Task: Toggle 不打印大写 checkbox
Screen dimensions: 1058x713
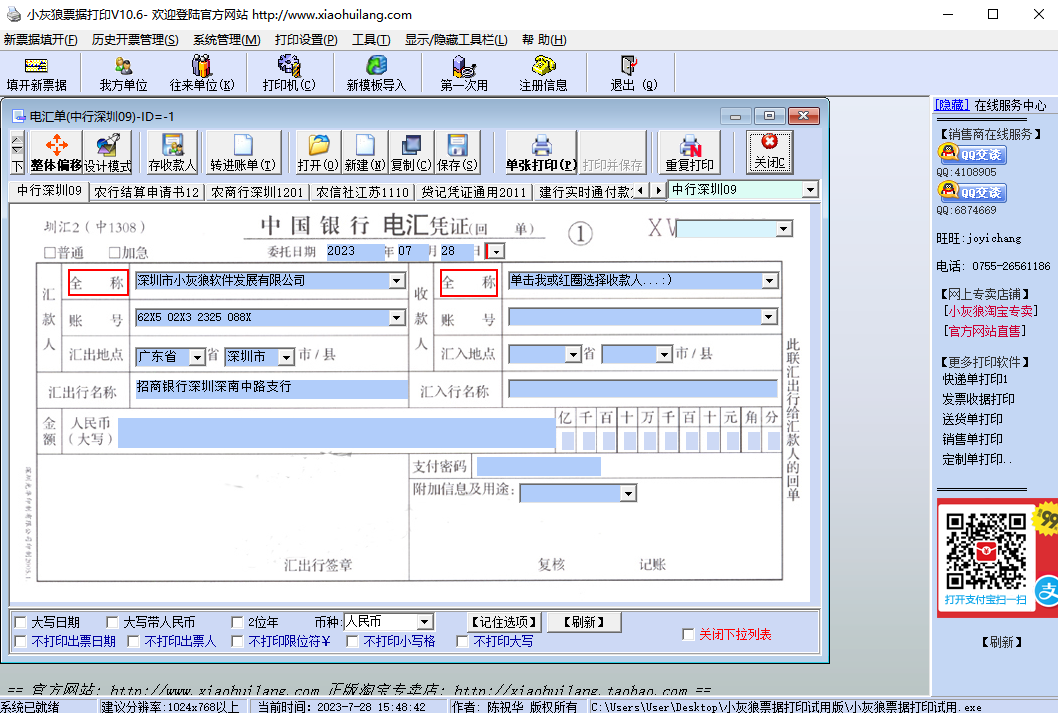Action: pyautogui.click(x=462, y=641)
